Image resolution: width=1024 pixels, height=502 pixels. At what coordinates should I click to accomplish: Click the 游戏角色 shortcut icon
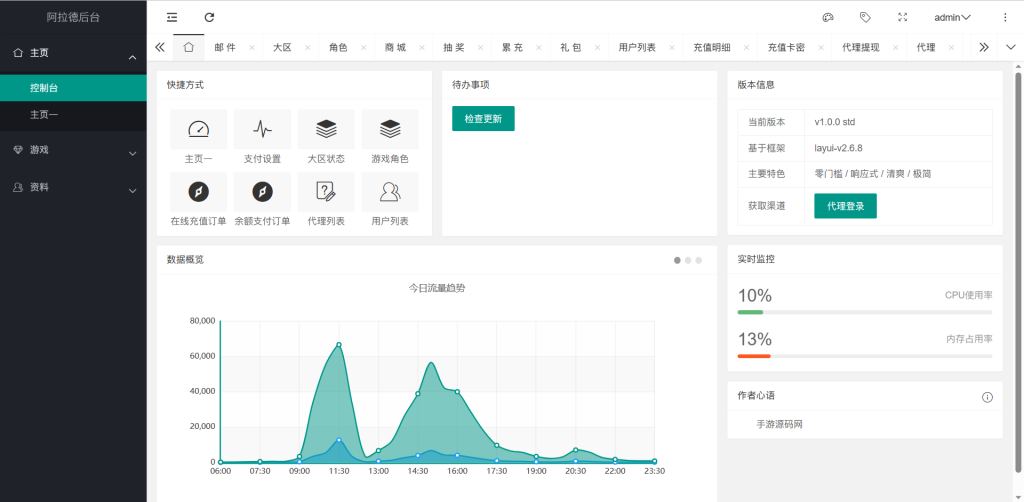pos(390,130)
